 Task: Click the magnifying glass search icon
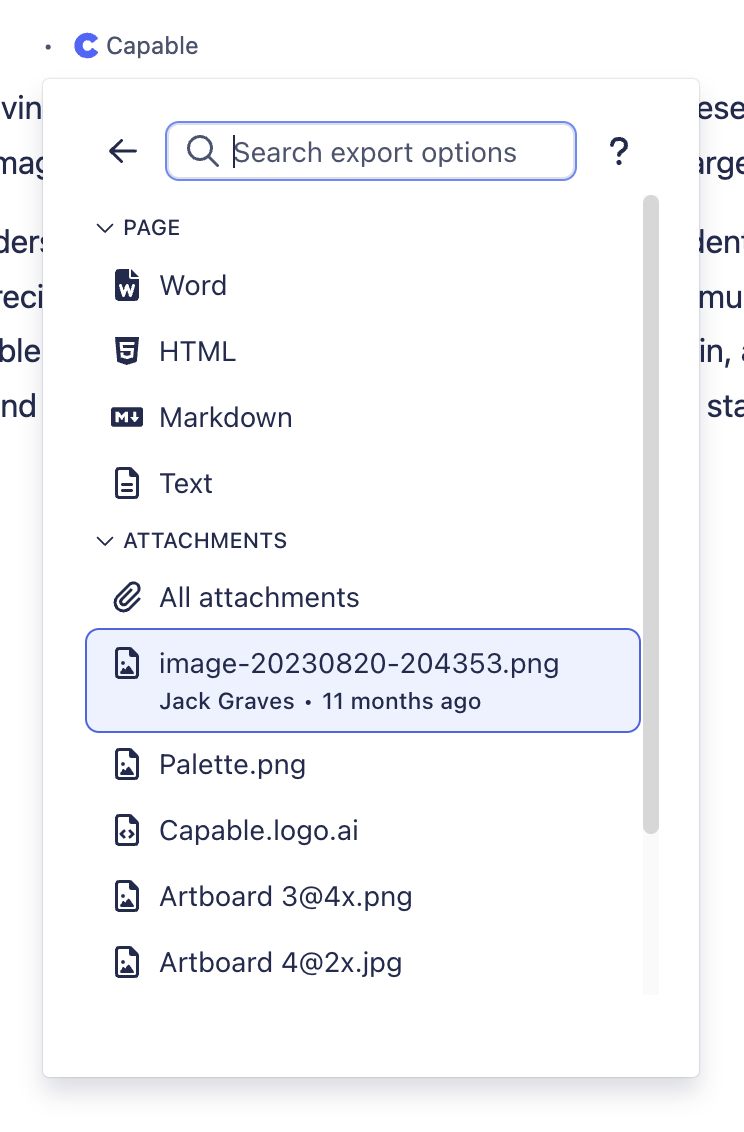pos(202,152)
